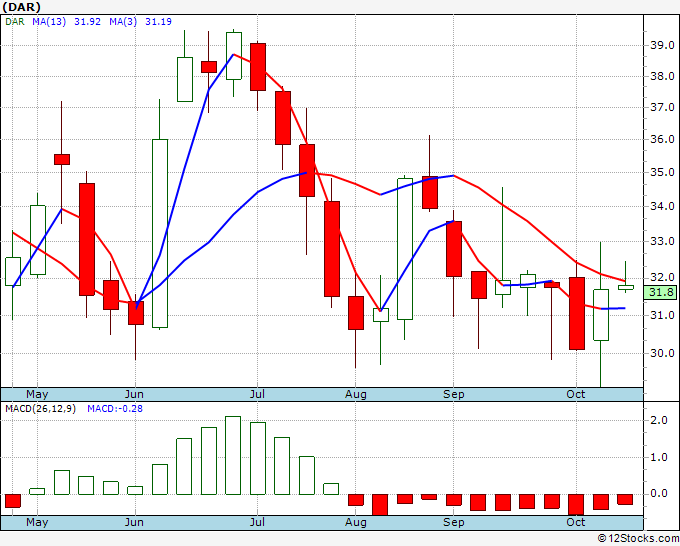
Task: Click the MA(3) value 31.19
Action: point(158,22)
